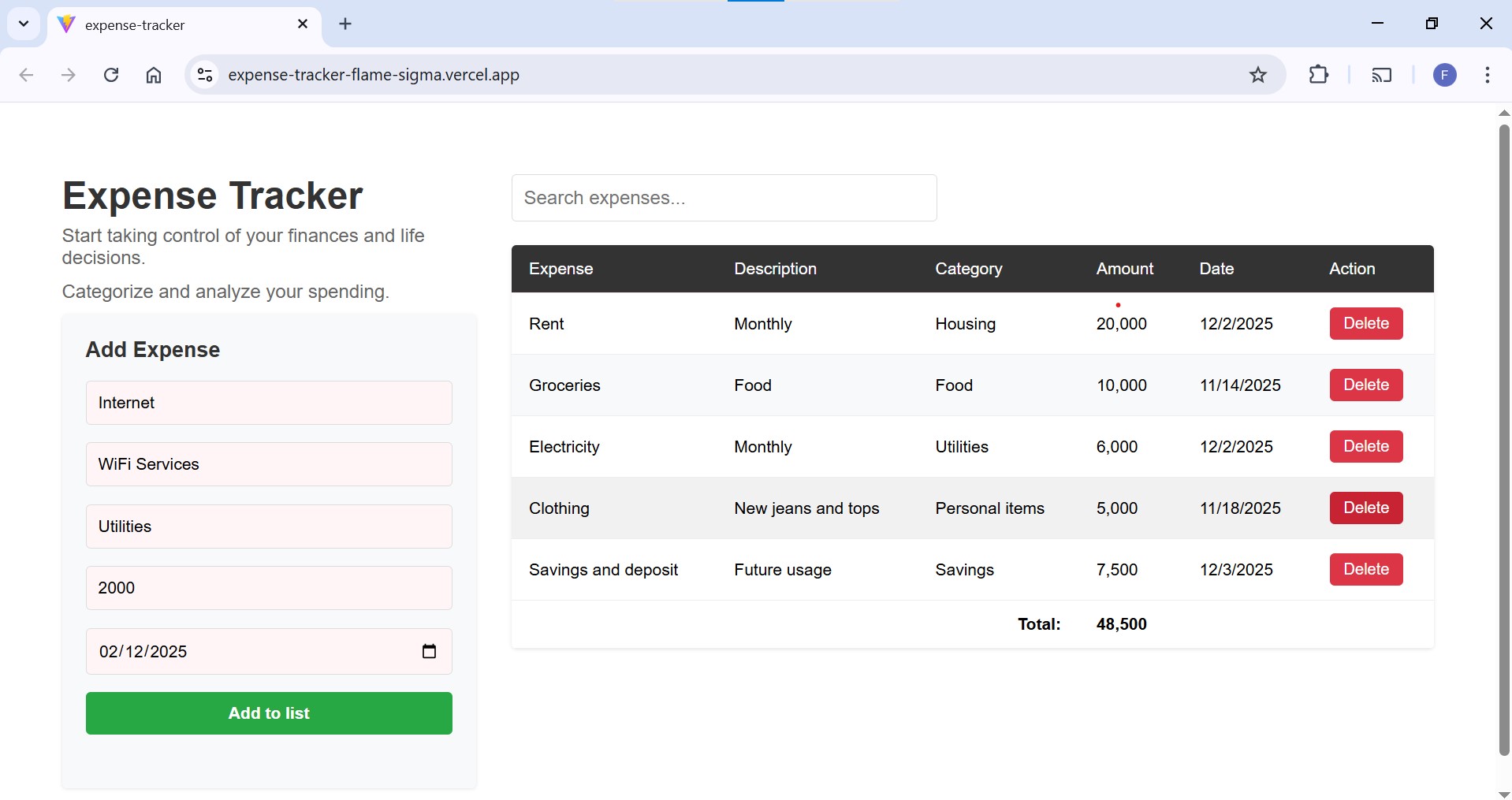
Task: Delete the Rent expense
Action: click(x=1366, y=323)
